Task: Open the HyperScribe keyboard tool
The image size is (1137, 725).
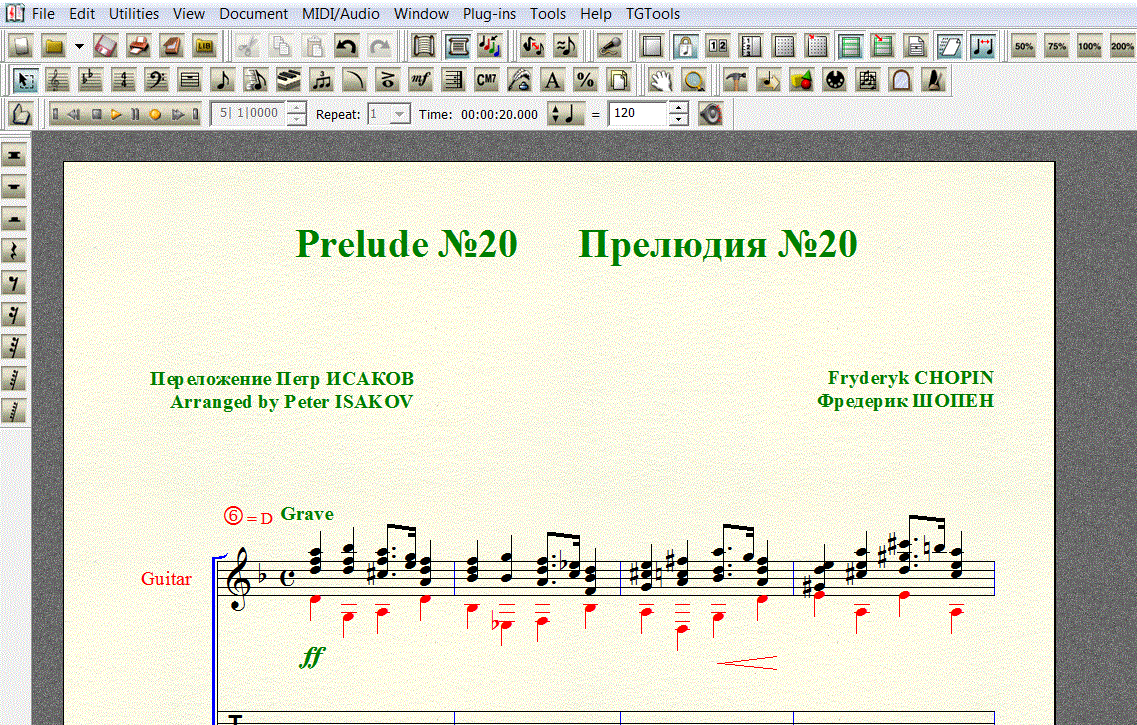Action: (x=289, y=80)
